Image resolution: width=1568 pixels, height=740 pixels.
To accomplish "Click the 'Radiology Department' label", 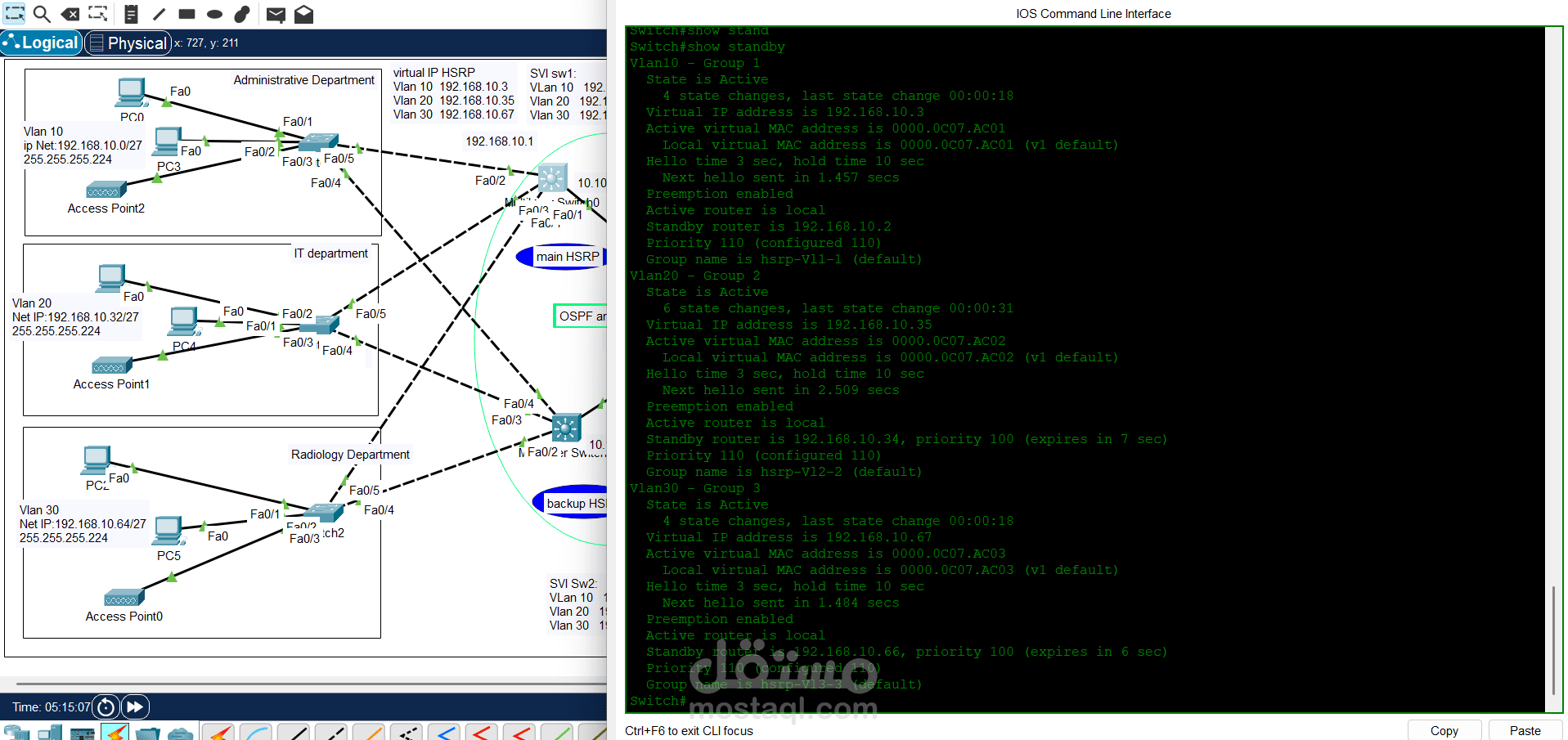I will coord(350,455).
